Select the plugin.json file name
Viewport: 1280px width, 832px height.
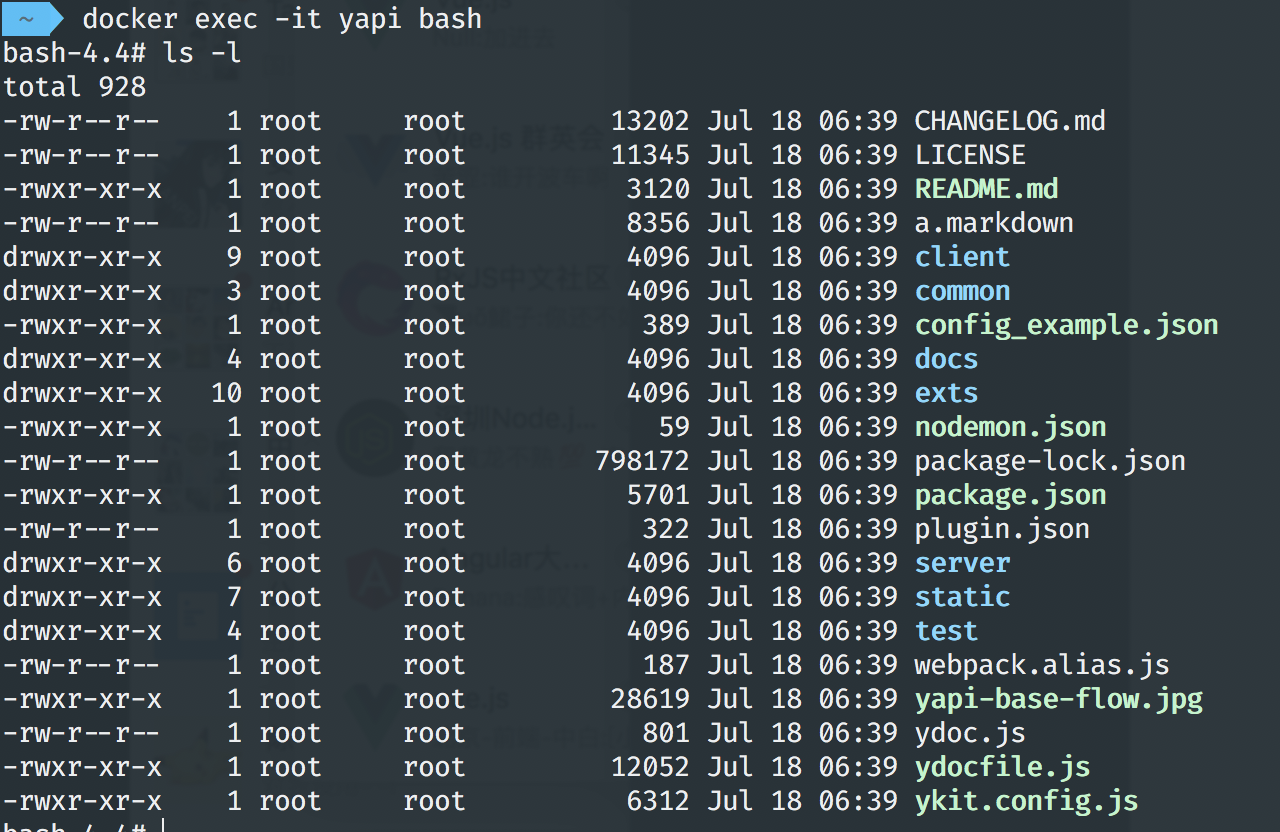click(1002, 529)
